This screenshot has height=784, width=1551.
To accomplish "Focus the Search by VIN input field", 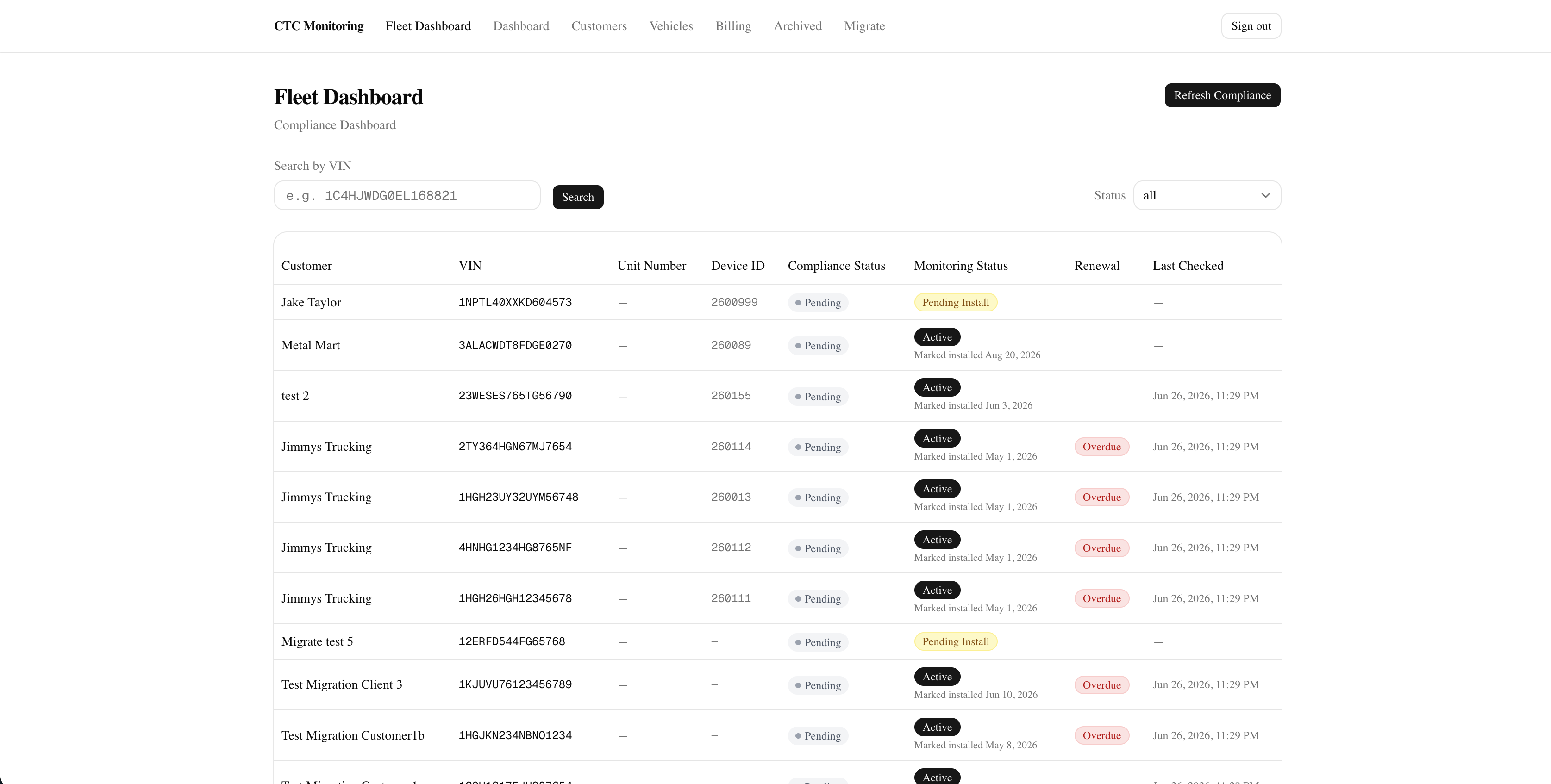I will 407,196.
